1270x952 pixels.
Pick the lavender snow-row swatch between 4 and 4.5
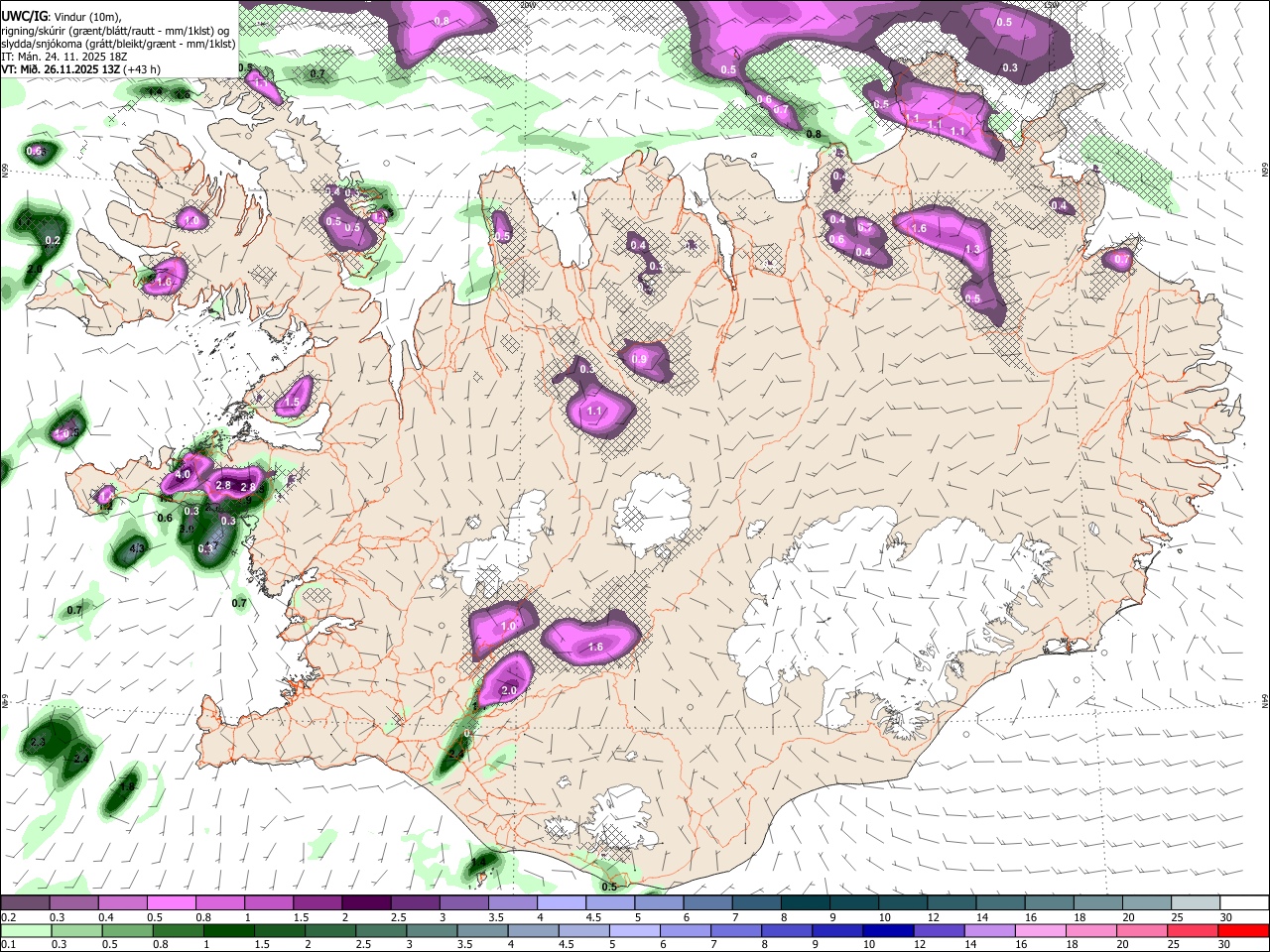[562, 903]
